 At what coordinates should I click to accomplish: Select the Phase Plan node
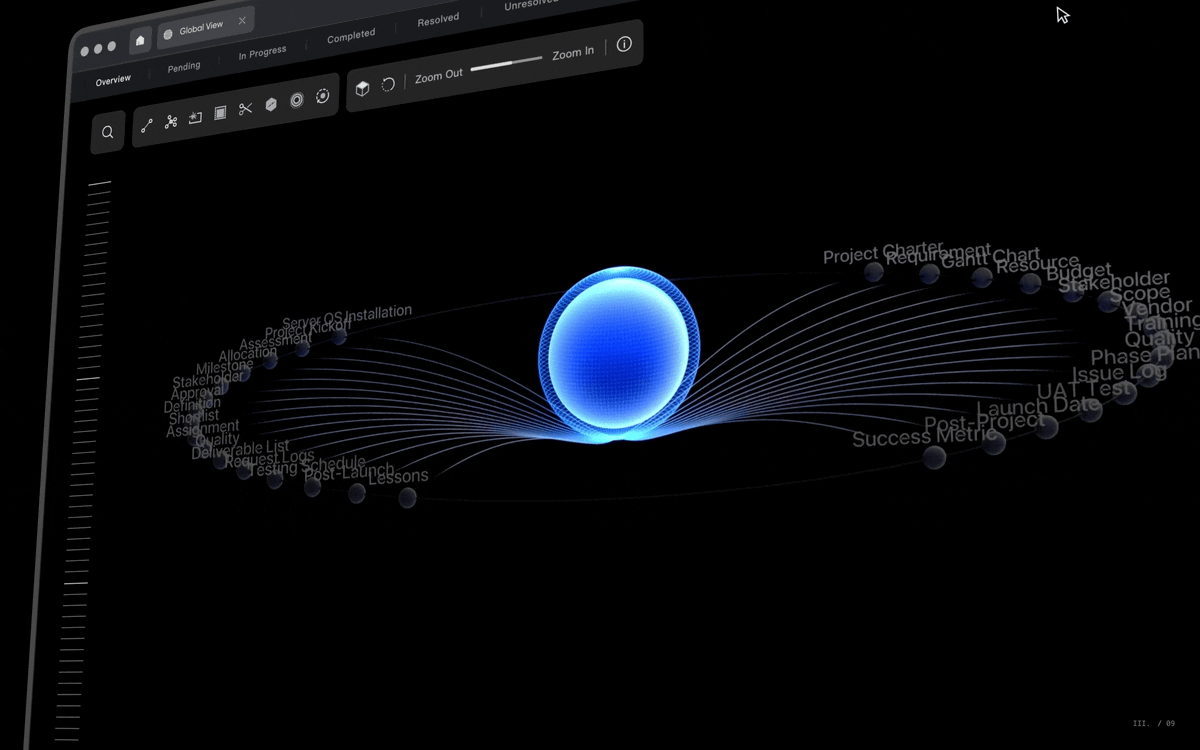coord(1143,355)
